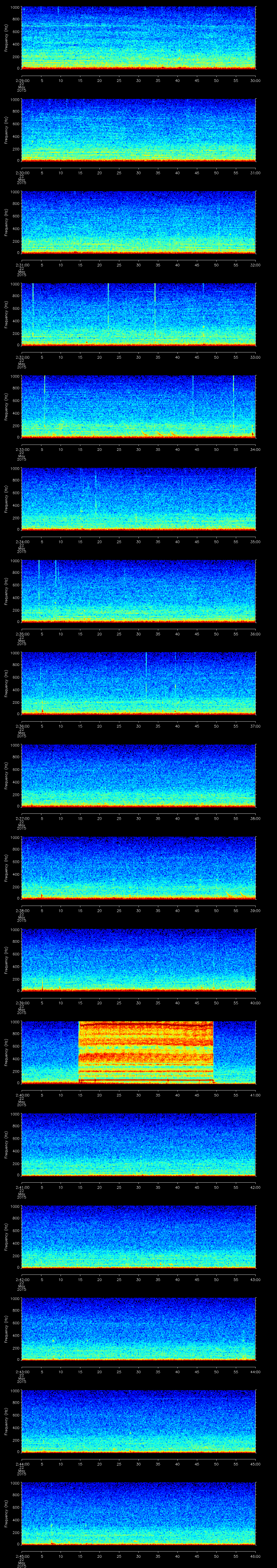Click the 46:00 end time label
This screenshot has height=1568, width=277.
tap(255, 1556)
